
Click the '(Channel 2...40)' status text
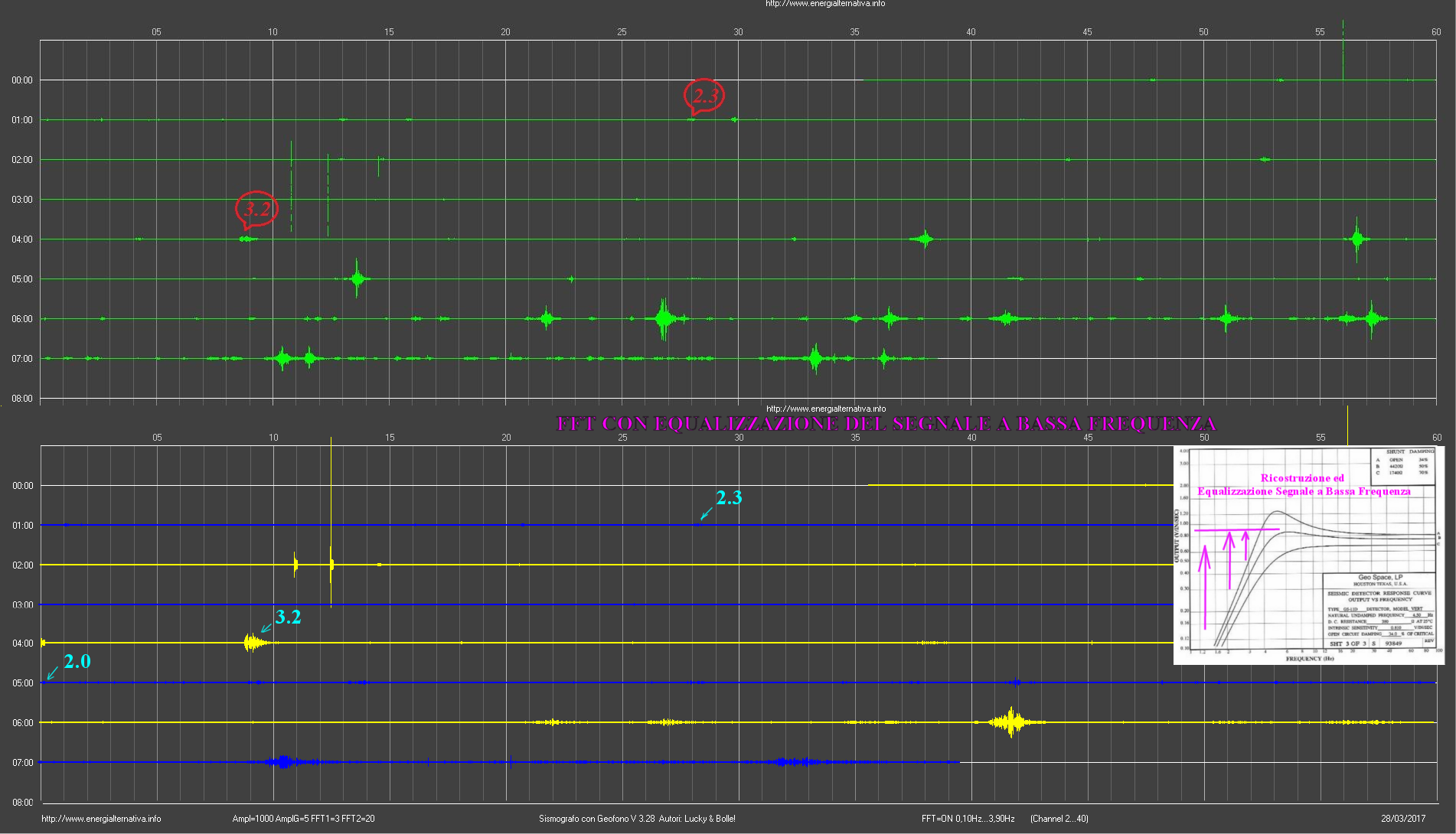[x=1059, y=819]
